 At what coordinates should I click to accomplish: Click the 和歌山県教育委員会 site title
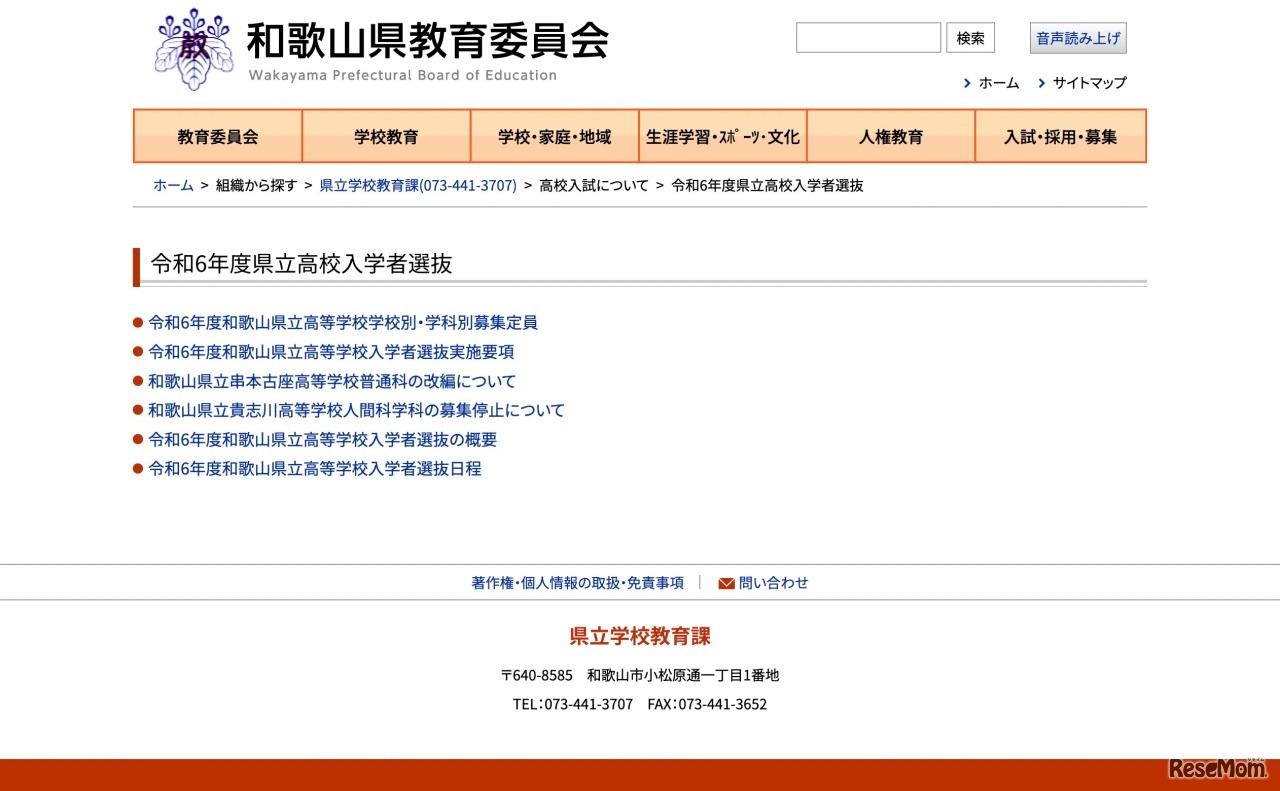coord(428,41)
